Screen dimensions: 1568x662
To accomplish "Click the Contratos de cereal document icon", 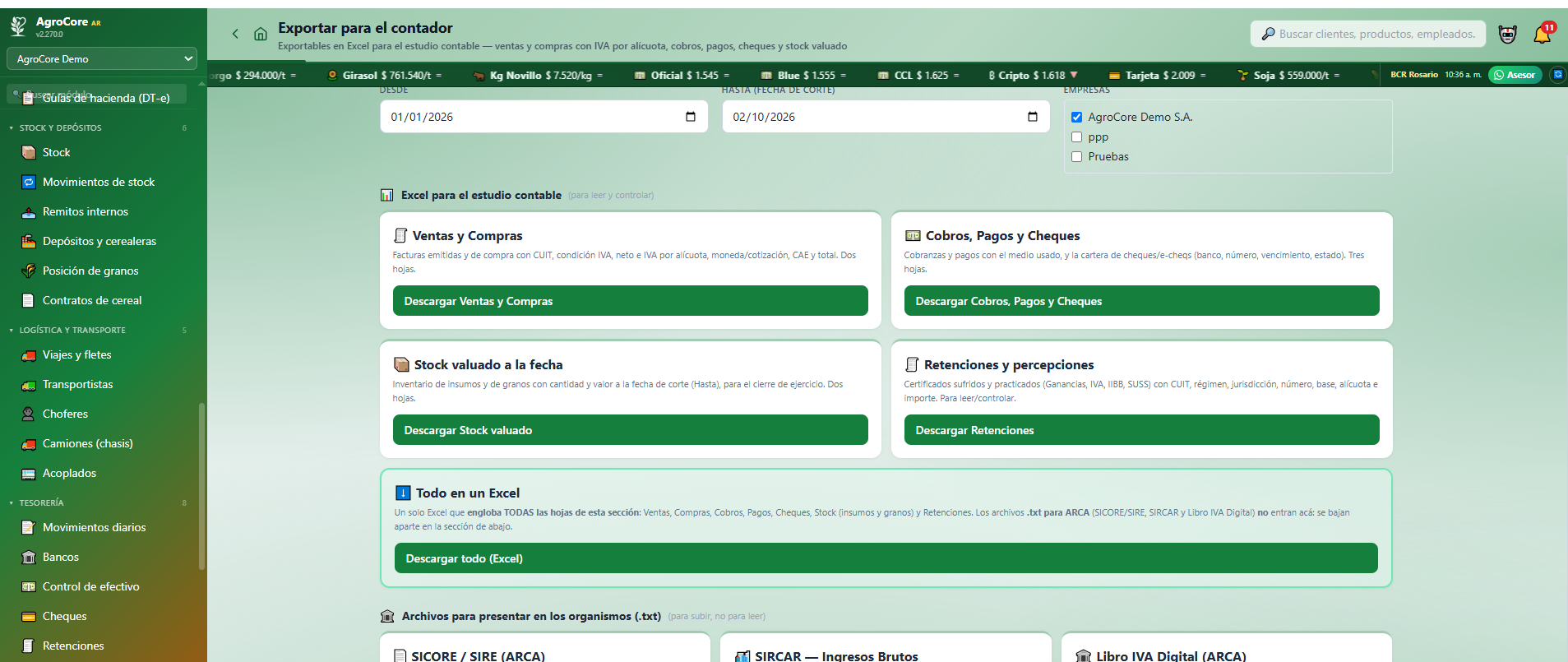I will [x=29, y=300].
